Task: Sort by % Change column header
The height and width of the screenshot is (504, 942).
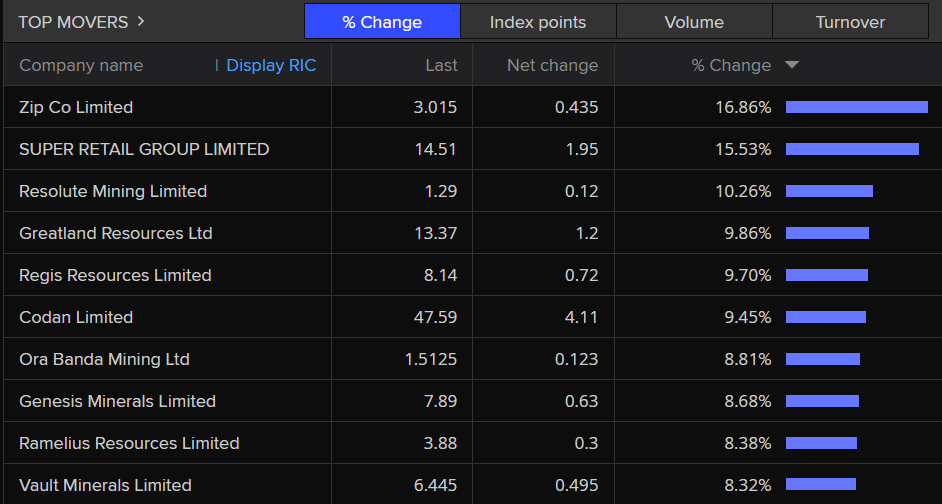Action: (x=731, y=65)
